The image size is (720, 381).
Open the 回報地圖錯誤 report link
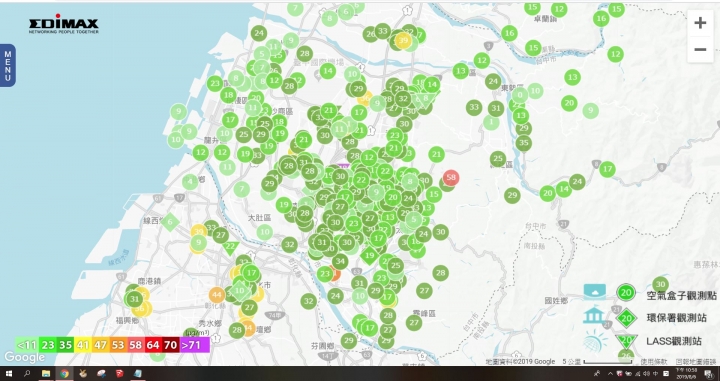696,362
